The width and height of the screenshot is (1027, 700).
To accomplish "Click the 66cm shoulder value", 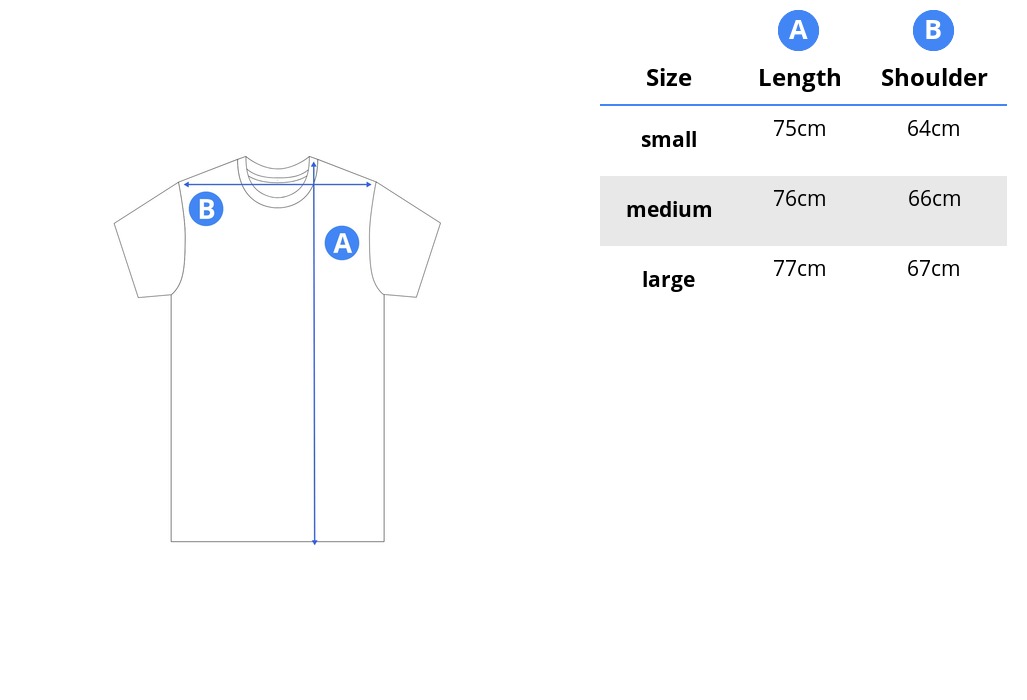I will pyautogui.click(x=934, y=198).
